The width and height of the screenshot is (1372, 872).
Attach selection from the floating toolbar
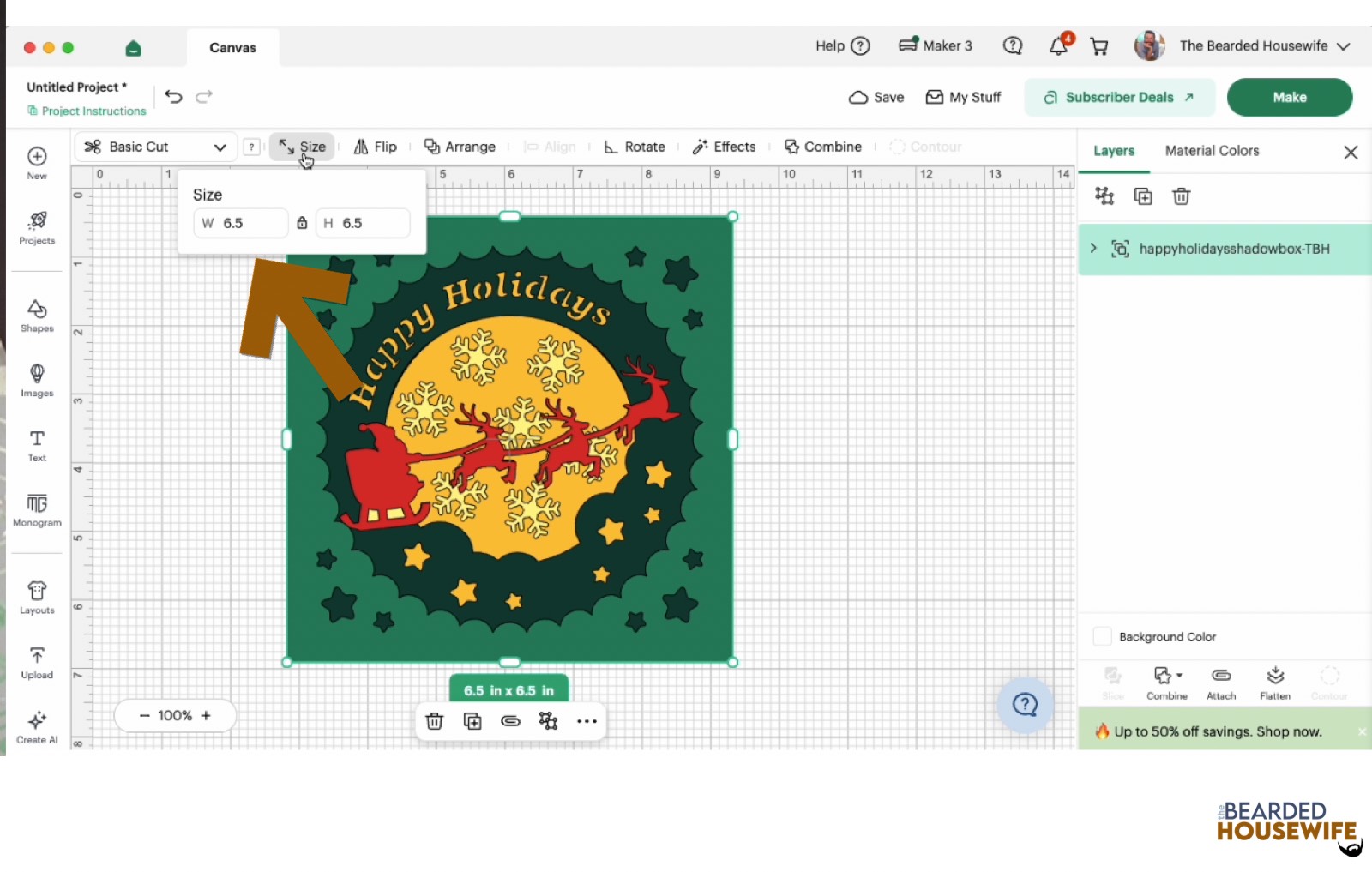pos(510,721)
